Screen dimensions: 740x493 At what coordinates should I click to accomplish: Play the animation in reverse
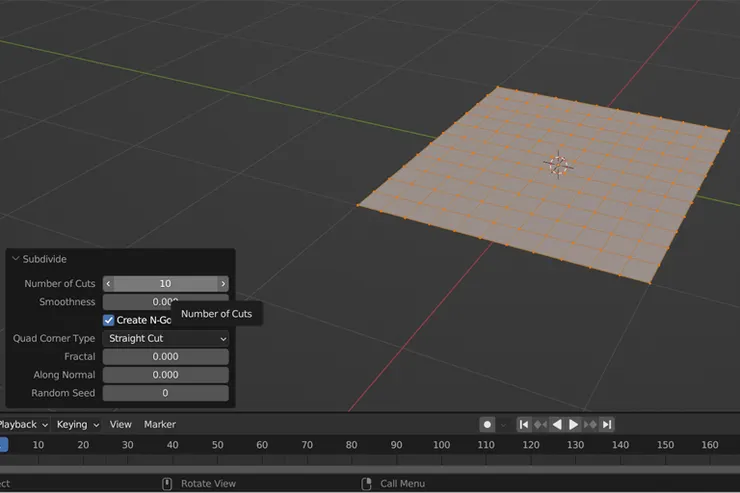557,424
